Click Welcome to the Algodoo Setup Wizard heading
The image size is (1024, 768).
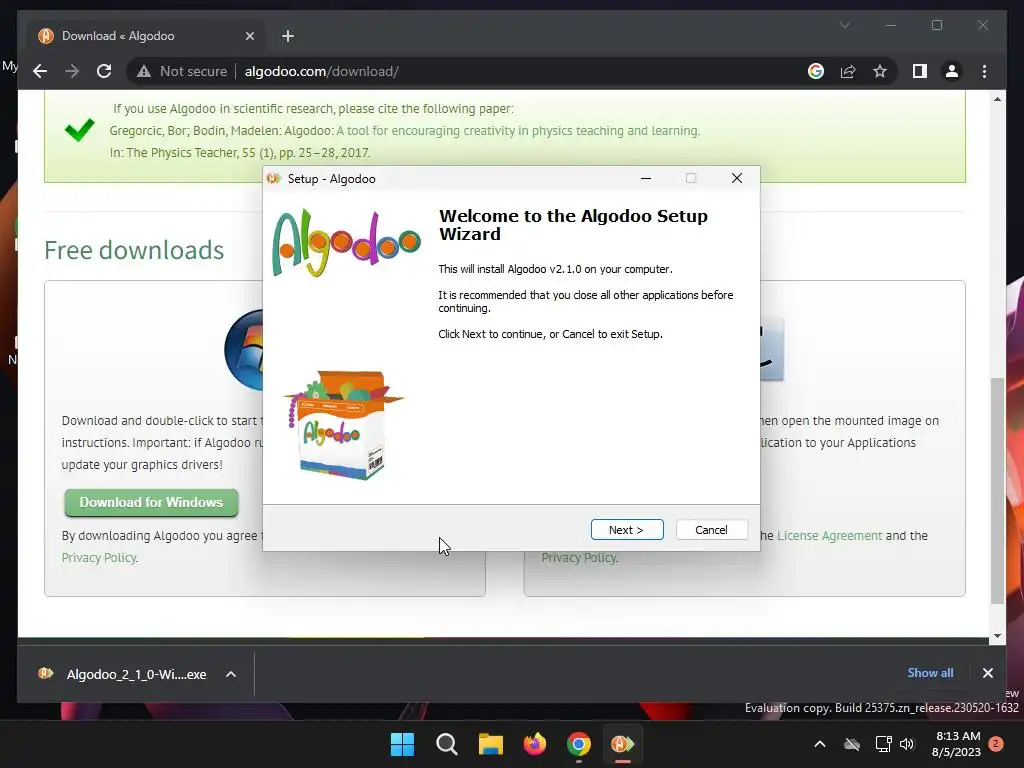[573, 225]
